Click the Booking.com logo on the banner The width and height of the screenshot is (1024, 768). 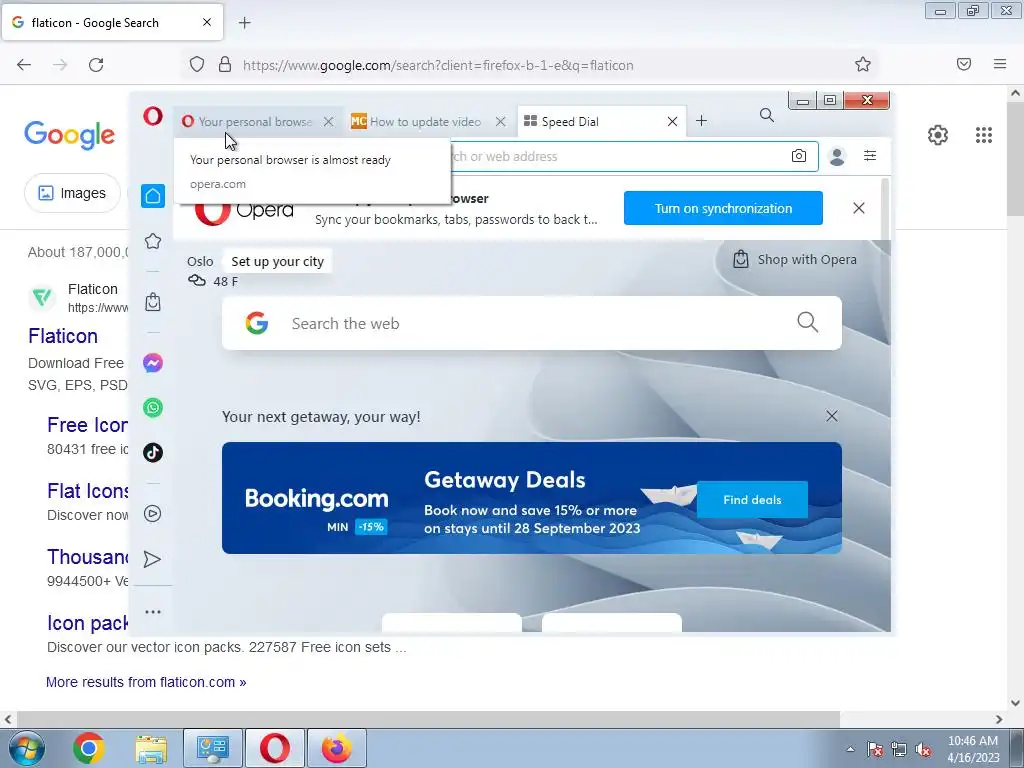[x=317, y=498]
